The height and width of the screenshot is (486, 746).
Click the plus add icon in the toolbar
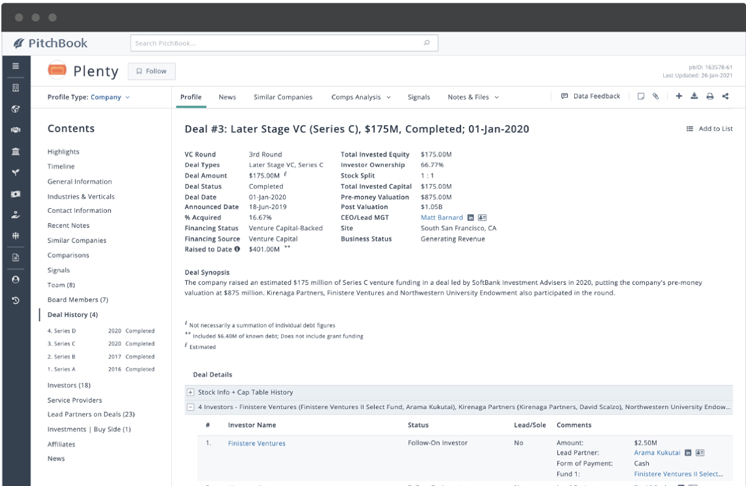pos(679,96)
